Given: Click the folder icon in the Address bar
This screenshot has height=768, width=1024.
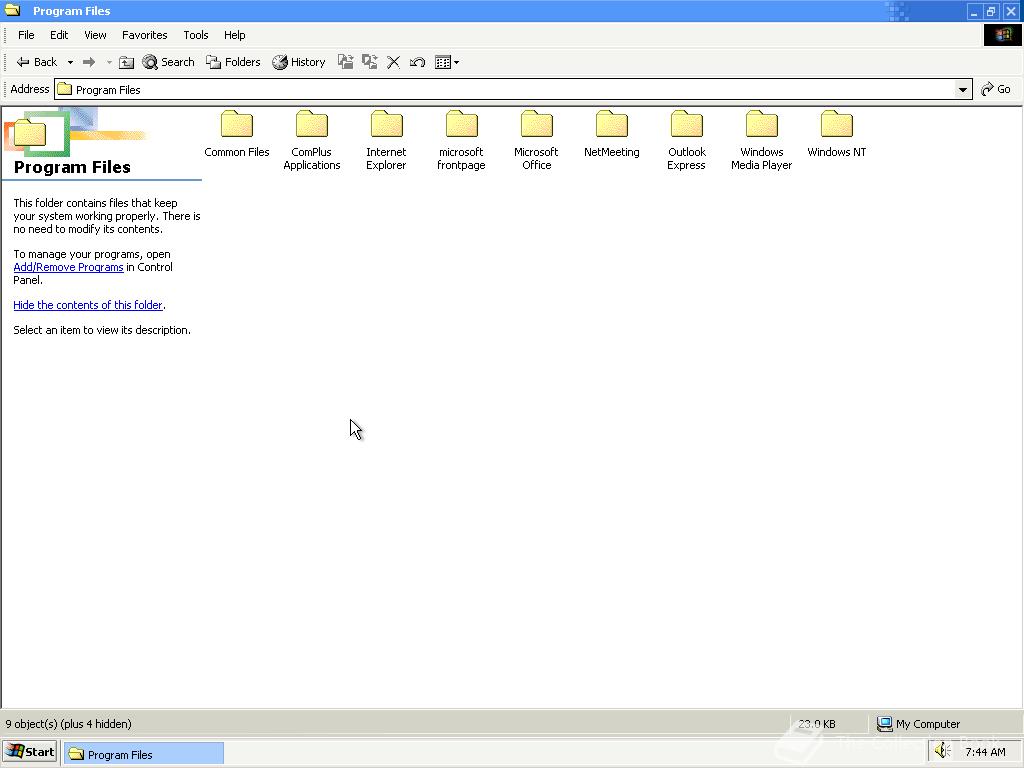Looking at the screenshot, I should pos(64,89).
